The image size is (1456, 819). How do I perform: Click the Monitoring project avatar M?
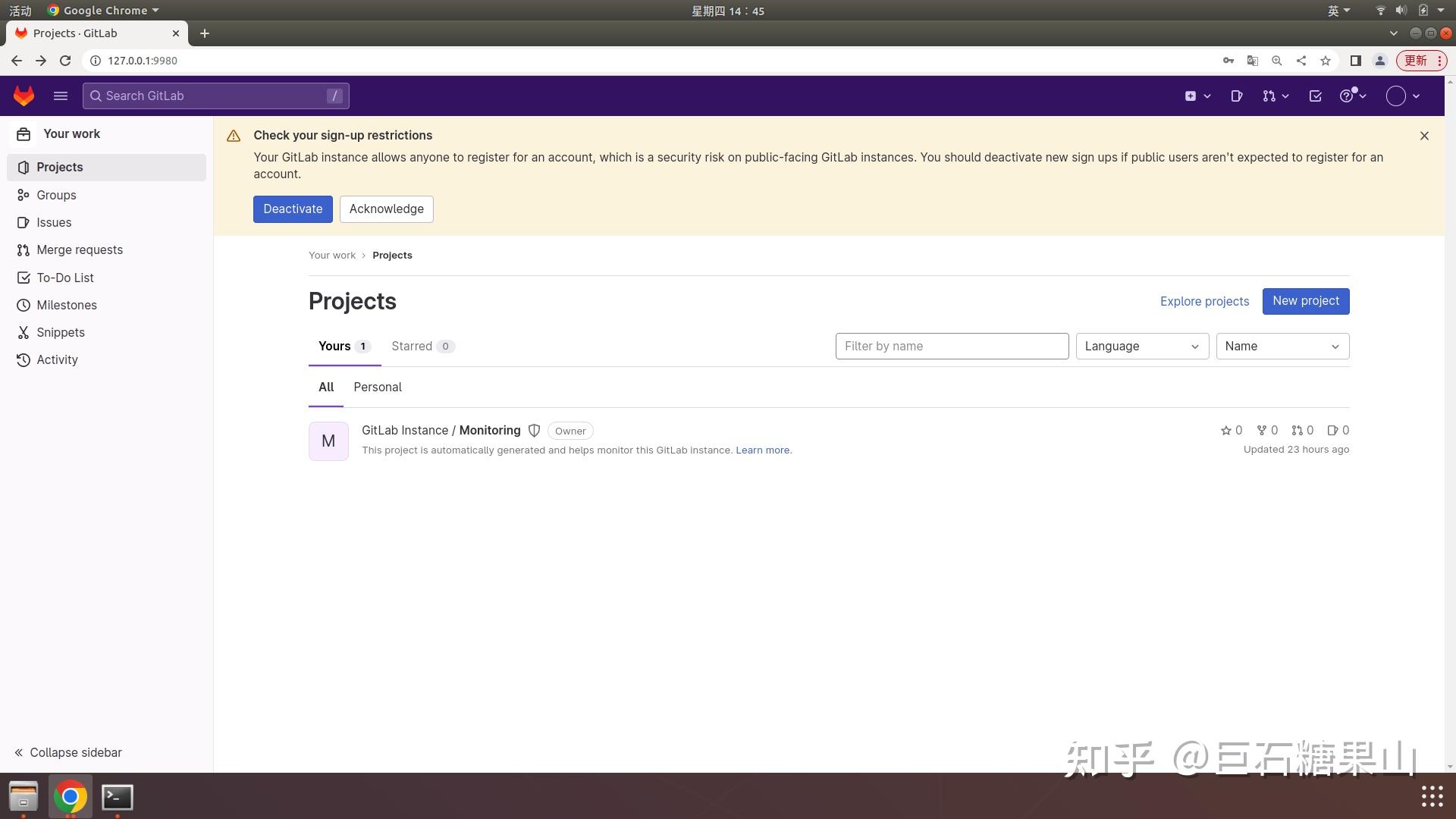click(328, 441)
